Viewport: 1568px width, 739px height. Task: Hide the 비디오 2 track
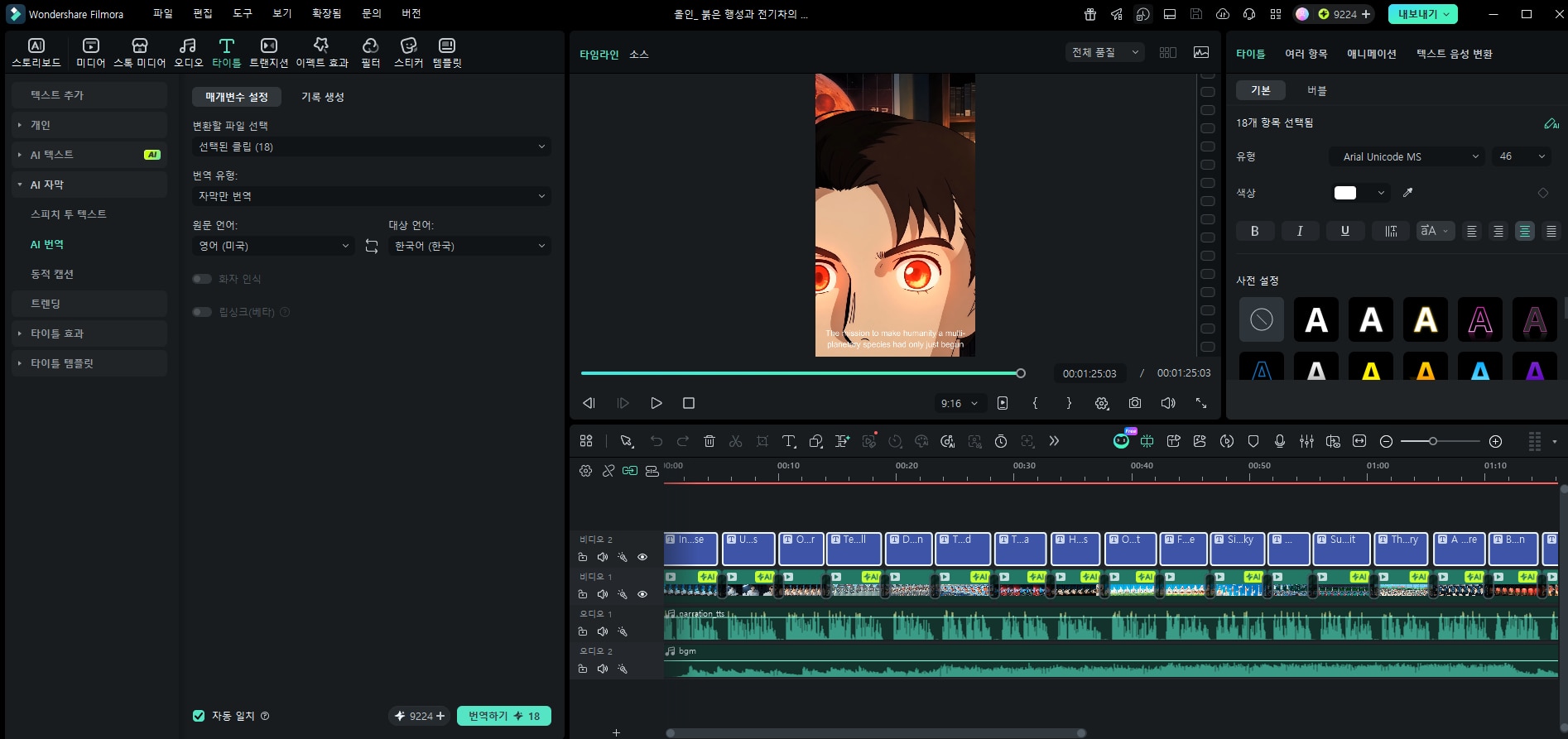[x=642, y=557]
